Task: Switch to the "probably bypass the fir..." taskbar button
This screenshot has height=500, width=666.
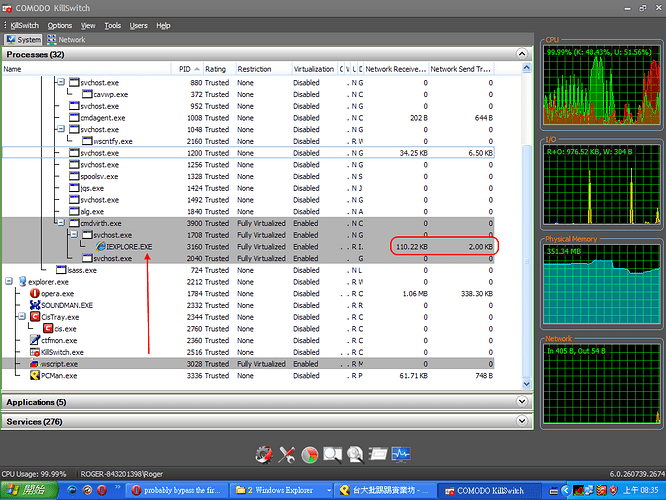Action: pyautogui.click(x=177, y=490)
